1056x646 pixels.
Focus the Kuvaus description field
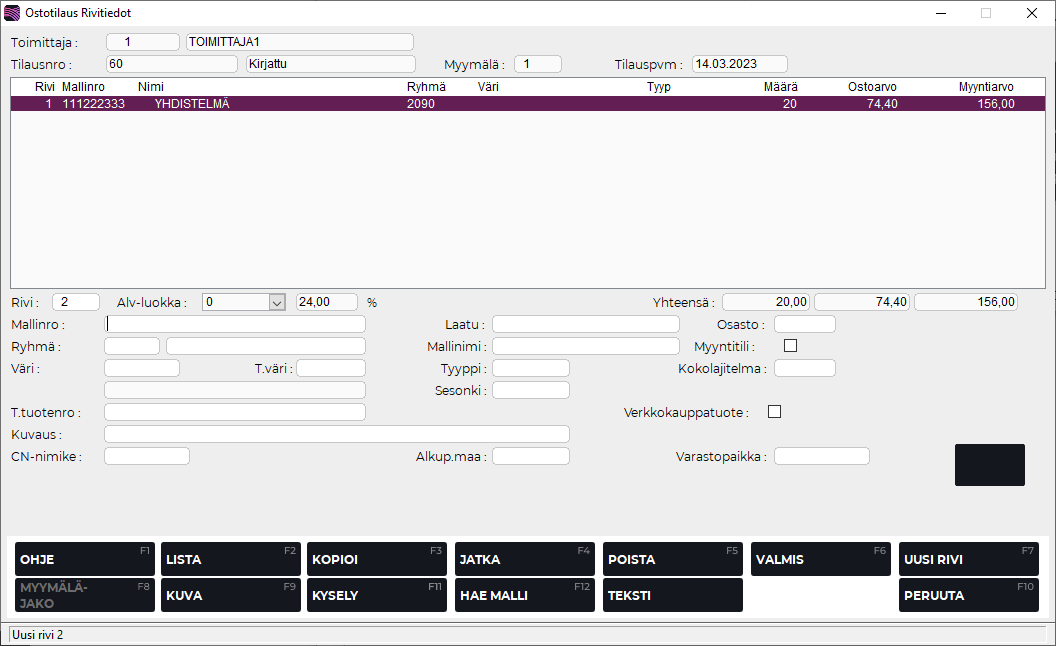coord(336,434)
